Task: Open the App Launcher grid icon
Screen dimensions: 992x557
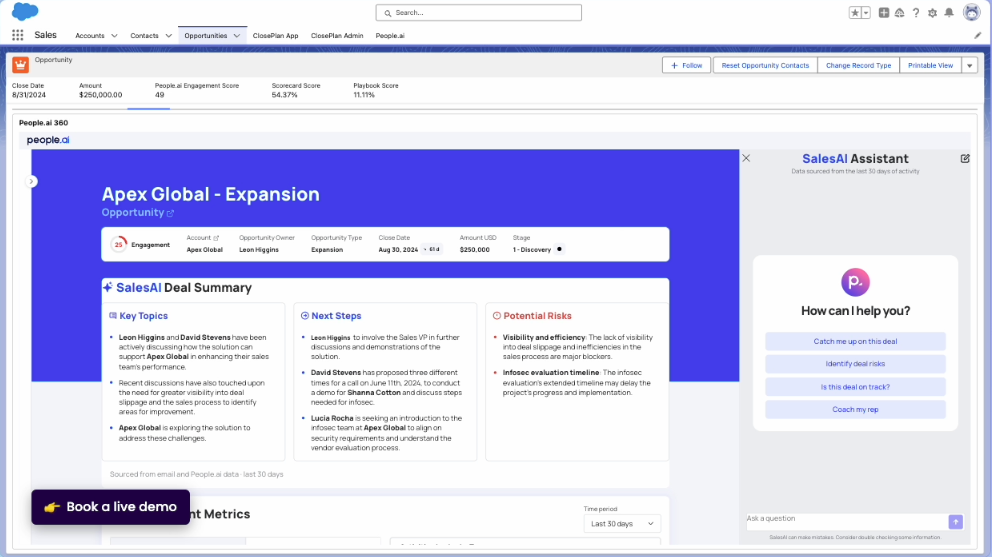Action: tap(18, 35)
